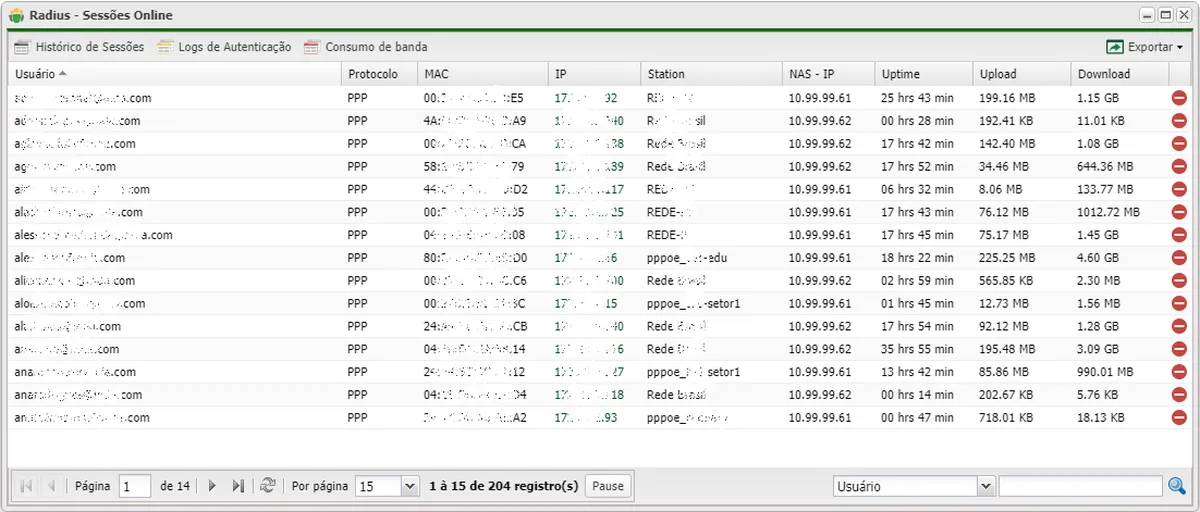1200x512 pixels.
Task: Disconnect session with uptime 02 hrs 59 min
Action: coord(1180,281)
